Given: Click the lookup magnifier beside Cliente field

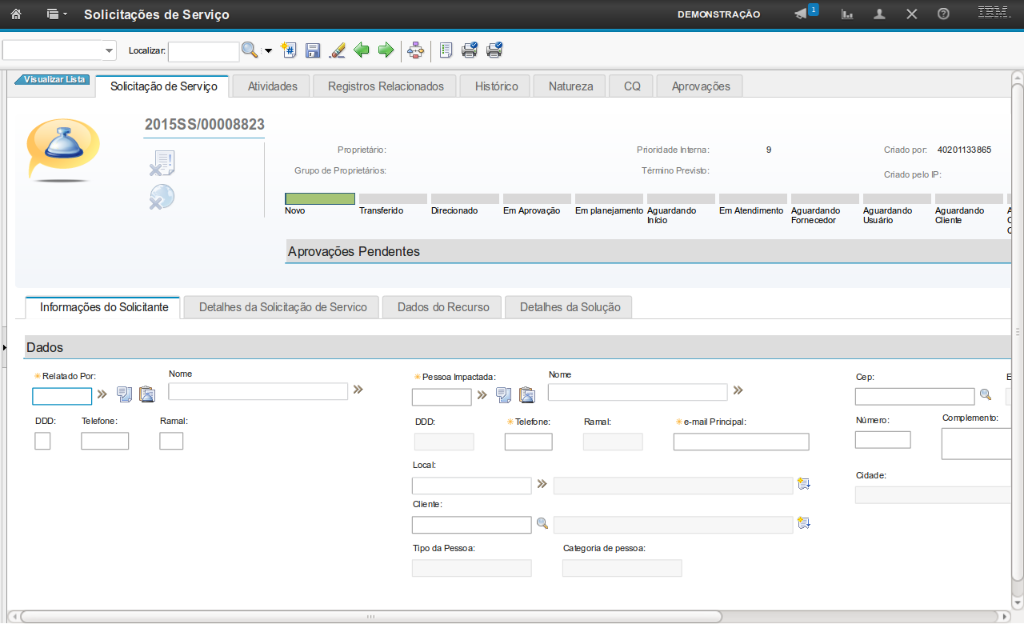Looking at the screenshot, I should tap(542, 523).
